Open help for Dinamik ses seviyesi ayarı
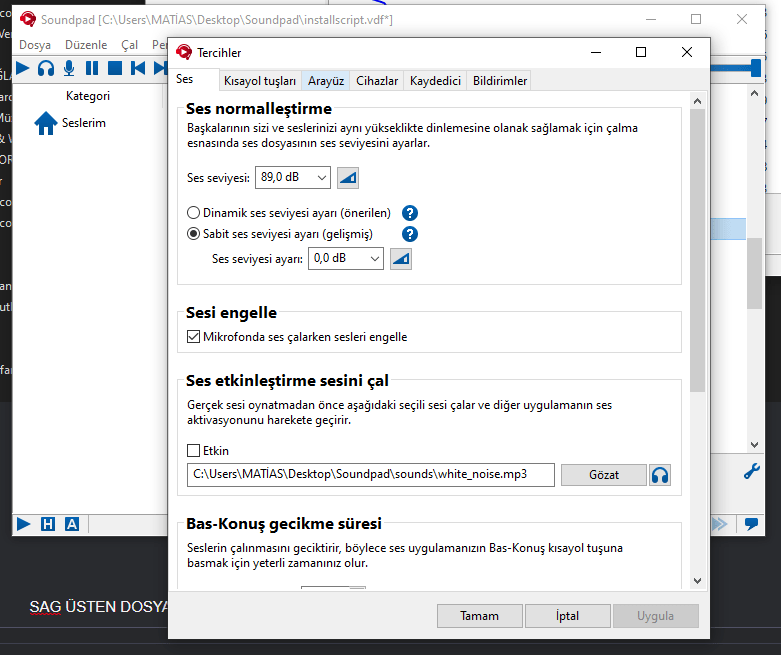This screenshot has height=655, width=781. 409,213
